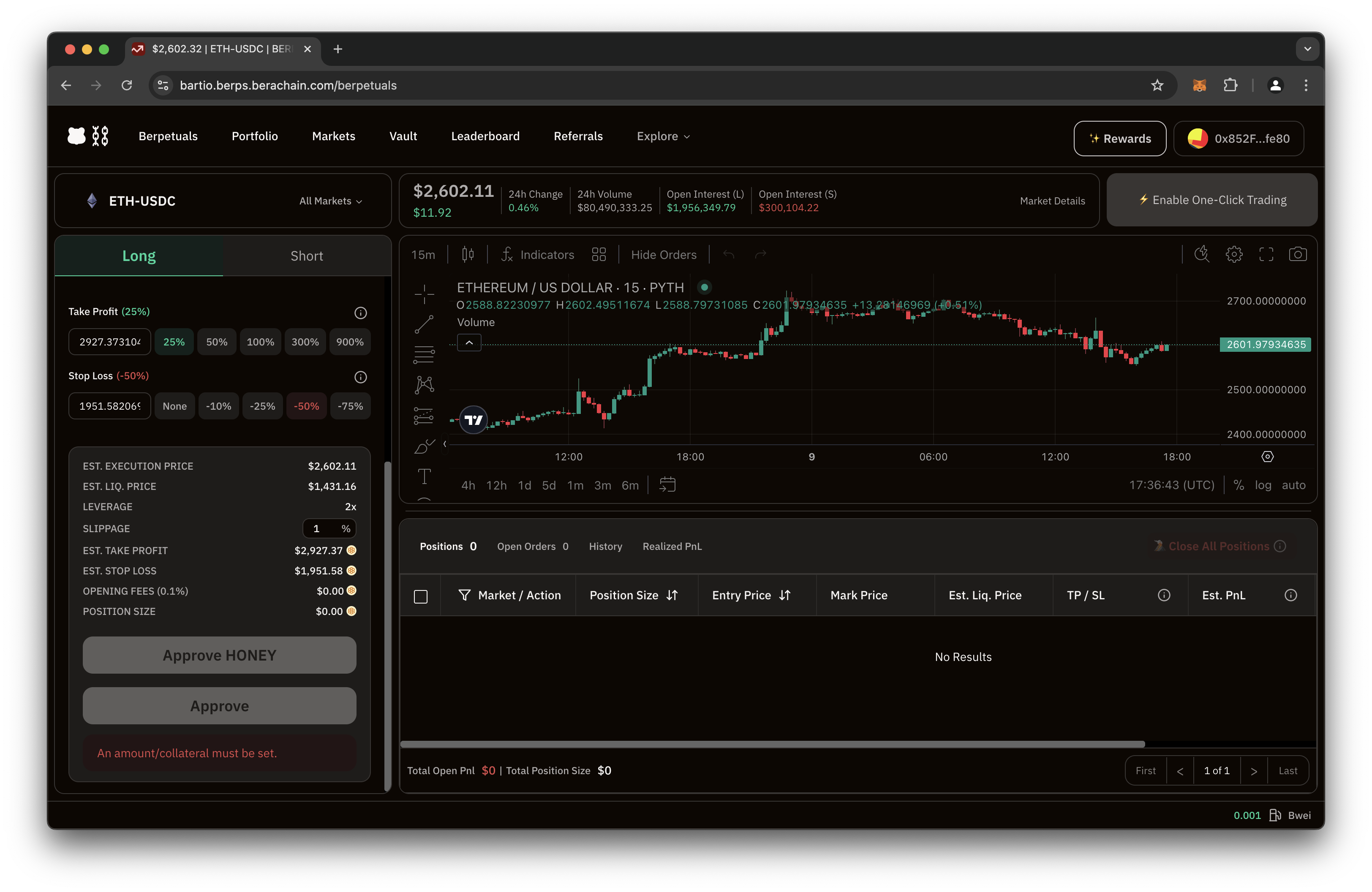
Task: Take a chart snapshot with camera icon
Action: [1298, 254]
